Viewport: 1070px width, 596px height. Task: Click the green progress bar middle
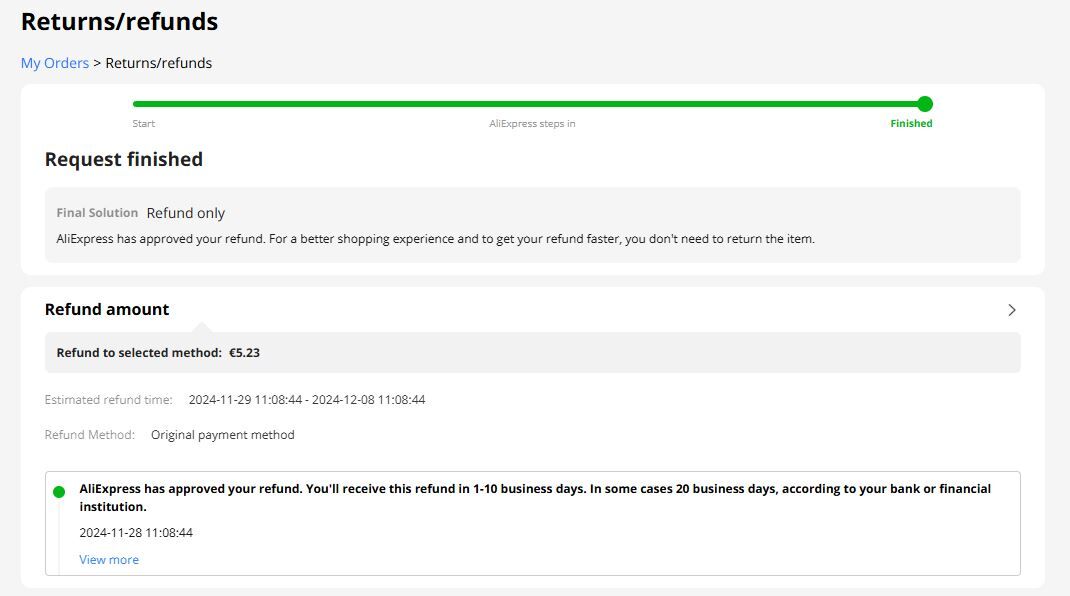pos(529,104)
